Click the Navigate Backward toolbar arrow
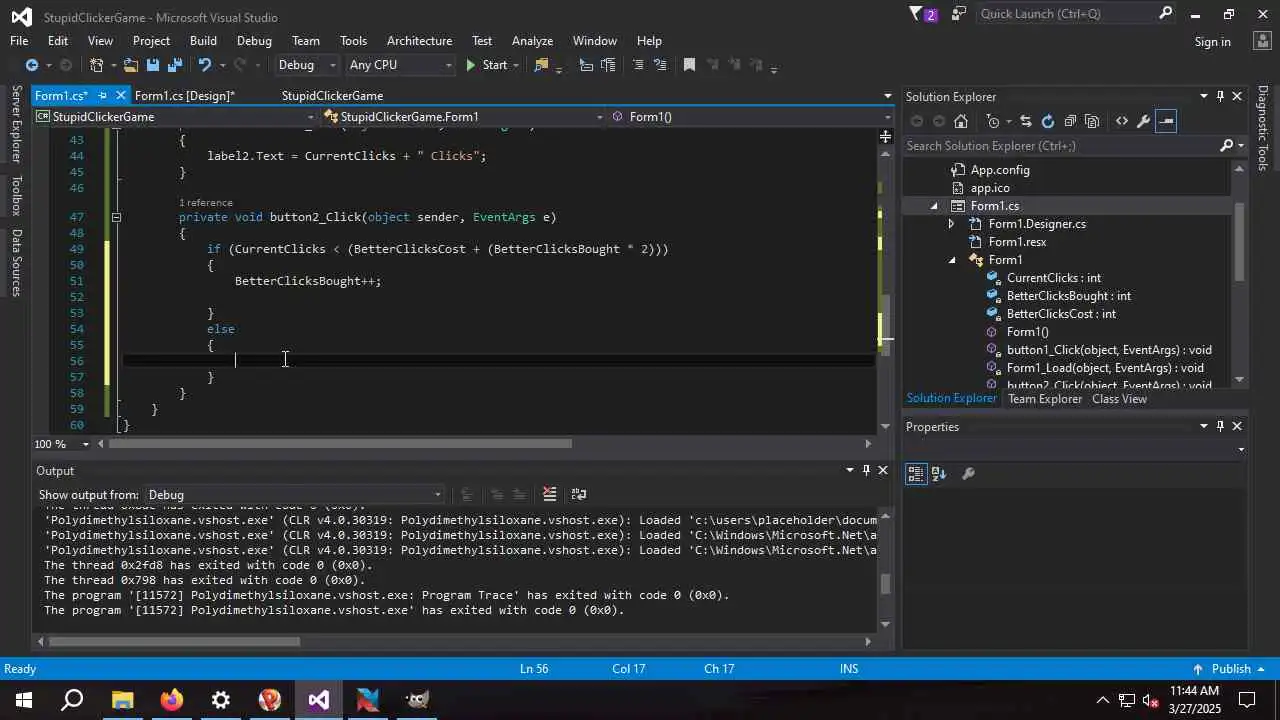Image resolution: width=1280 pixels, height=720 pixels. click(x=31, y=65)
